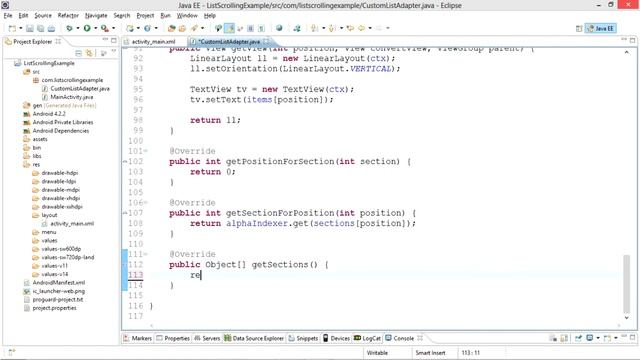Image resolution: width=640 pixels, height=360 pixels.
Task: Click the New file toolbar icon
Action: (x=12, y=28)
